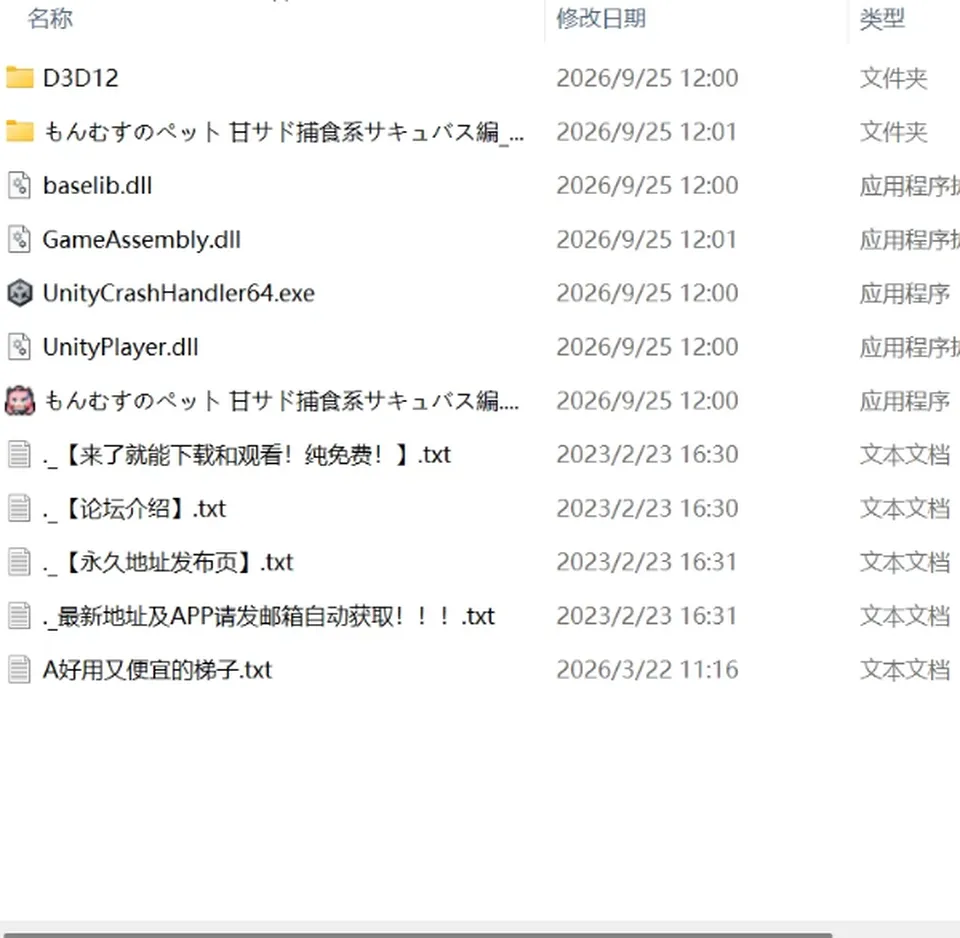The image size is (960, 938).
Task: Select the 【来了就能下载和观看!纯免费!】.txt file
Action: coord(247,455)
